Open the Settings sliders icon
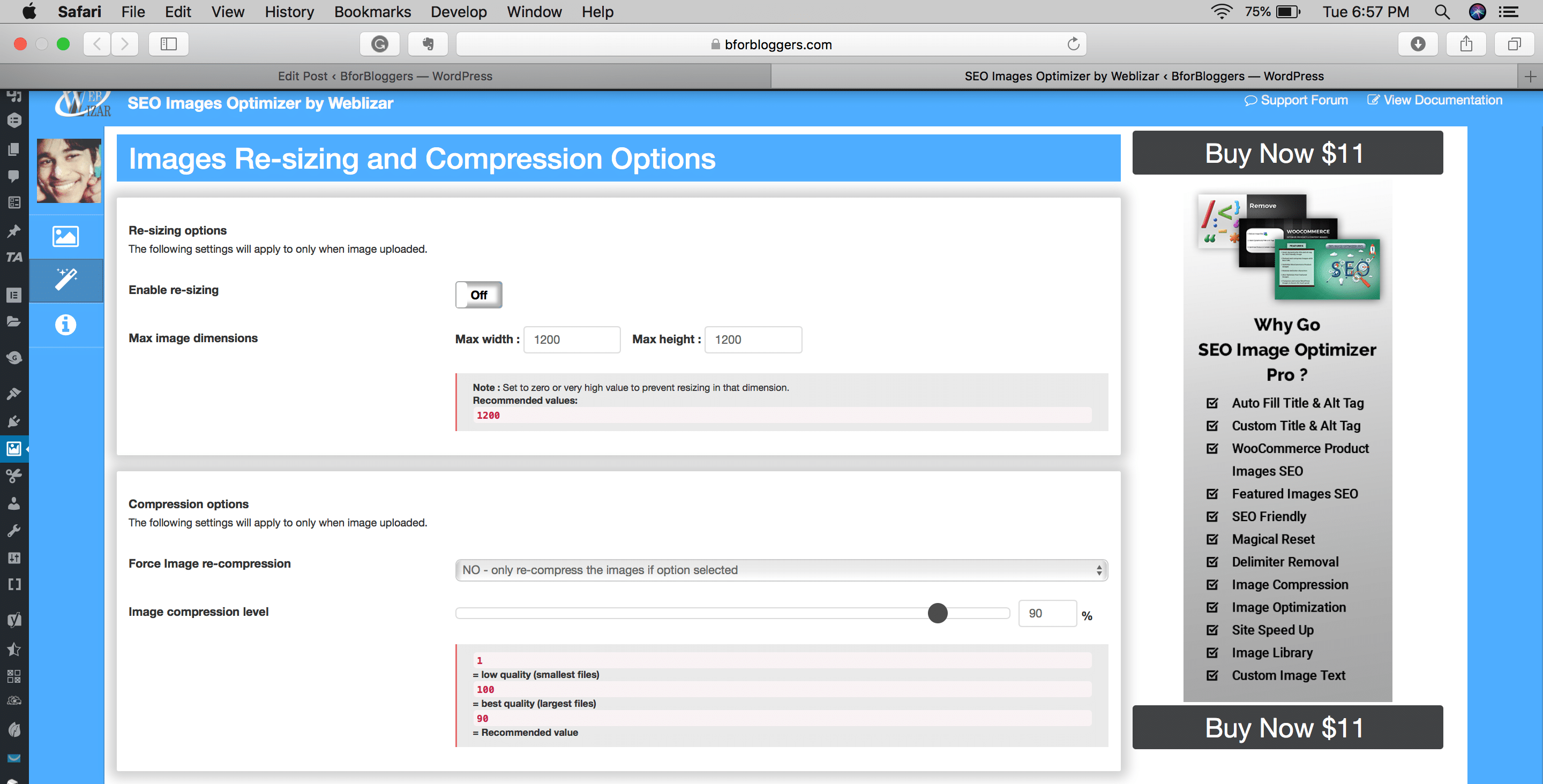 (14, 558)
